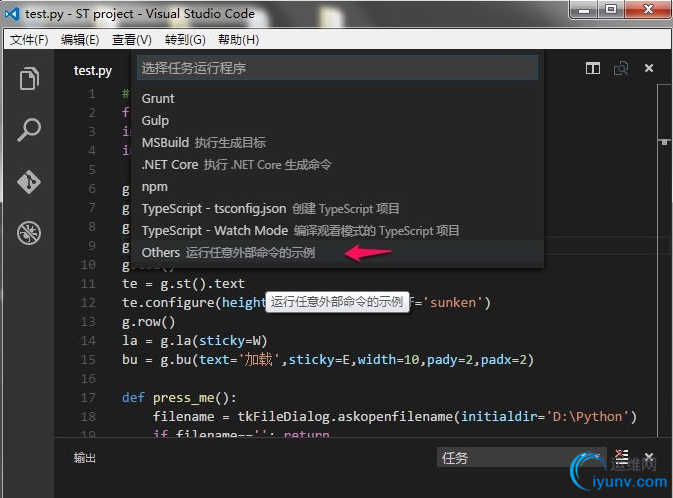Viewport: 673px width, 498px height.
Task: Click the tkFileDialog.askopenfilename code line
Action: [395, 417]
